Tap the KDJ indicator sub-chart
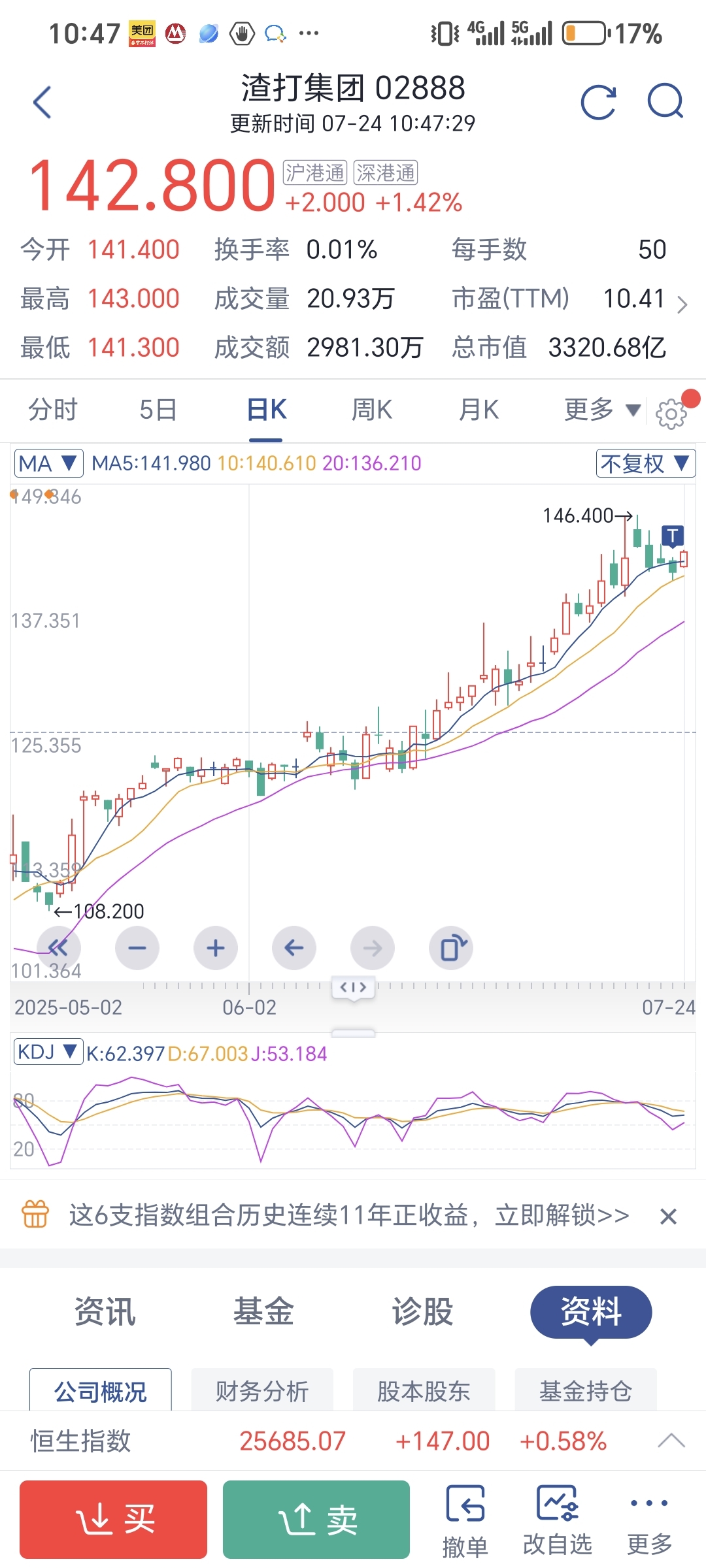Screen dimensions: 706x1568 click(x=353, y=1119)
